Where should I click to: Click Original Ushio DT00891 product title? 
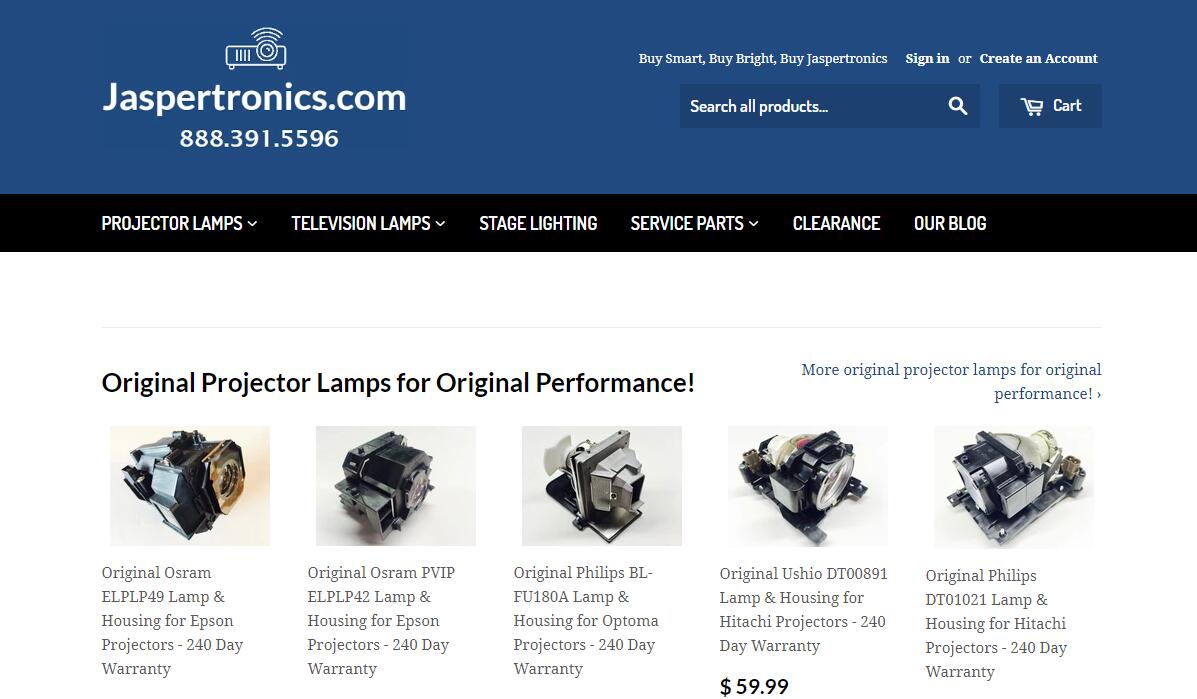[x=803, y=610]
